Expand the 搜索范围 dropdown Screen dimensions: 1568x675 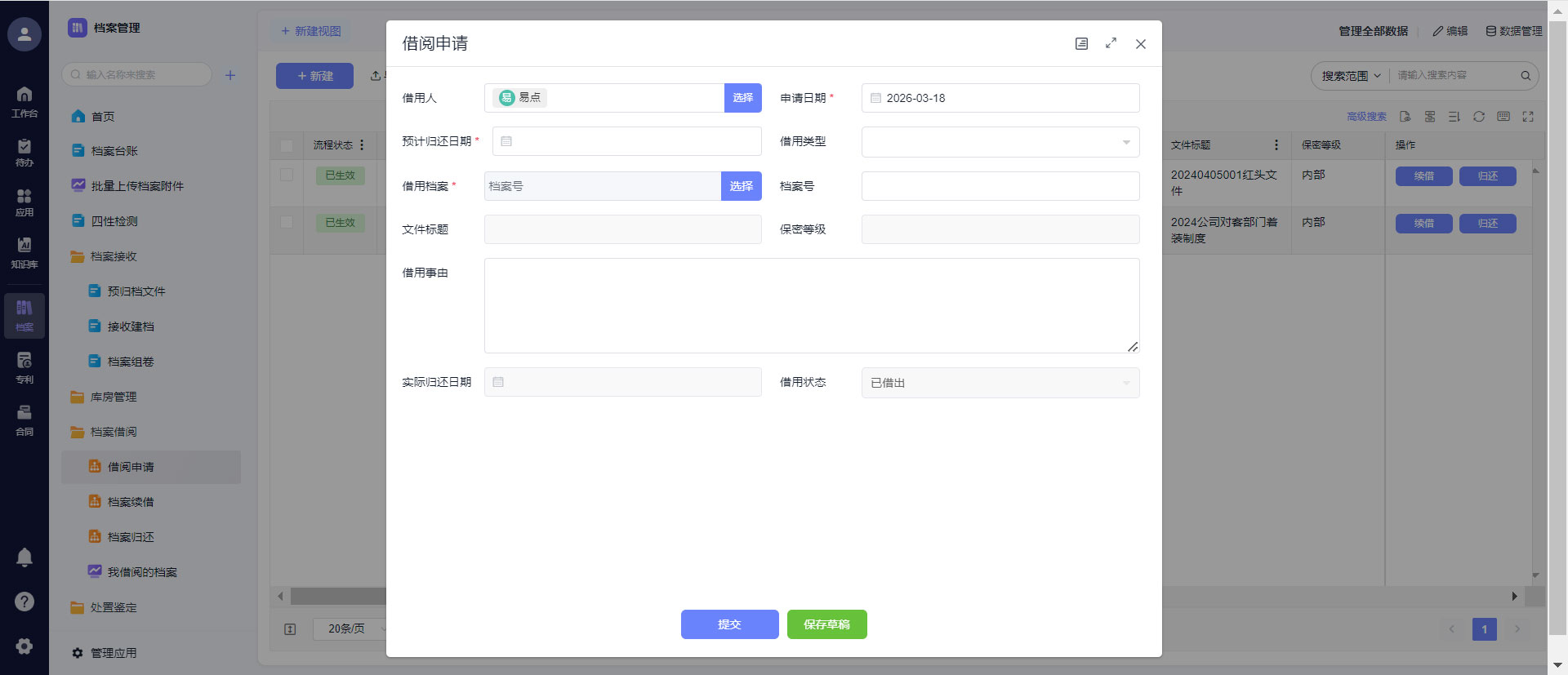click(x=1351, y=76)
